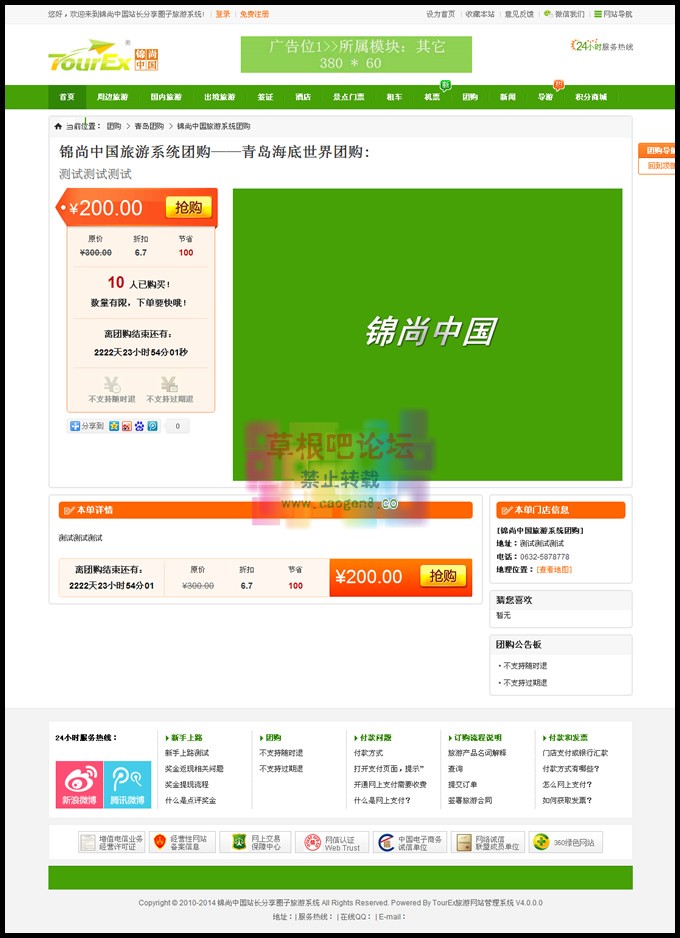This screenshot has width=680, height=938.
Task: Share via Tencent Weibo blue icon
Action: 153,426
